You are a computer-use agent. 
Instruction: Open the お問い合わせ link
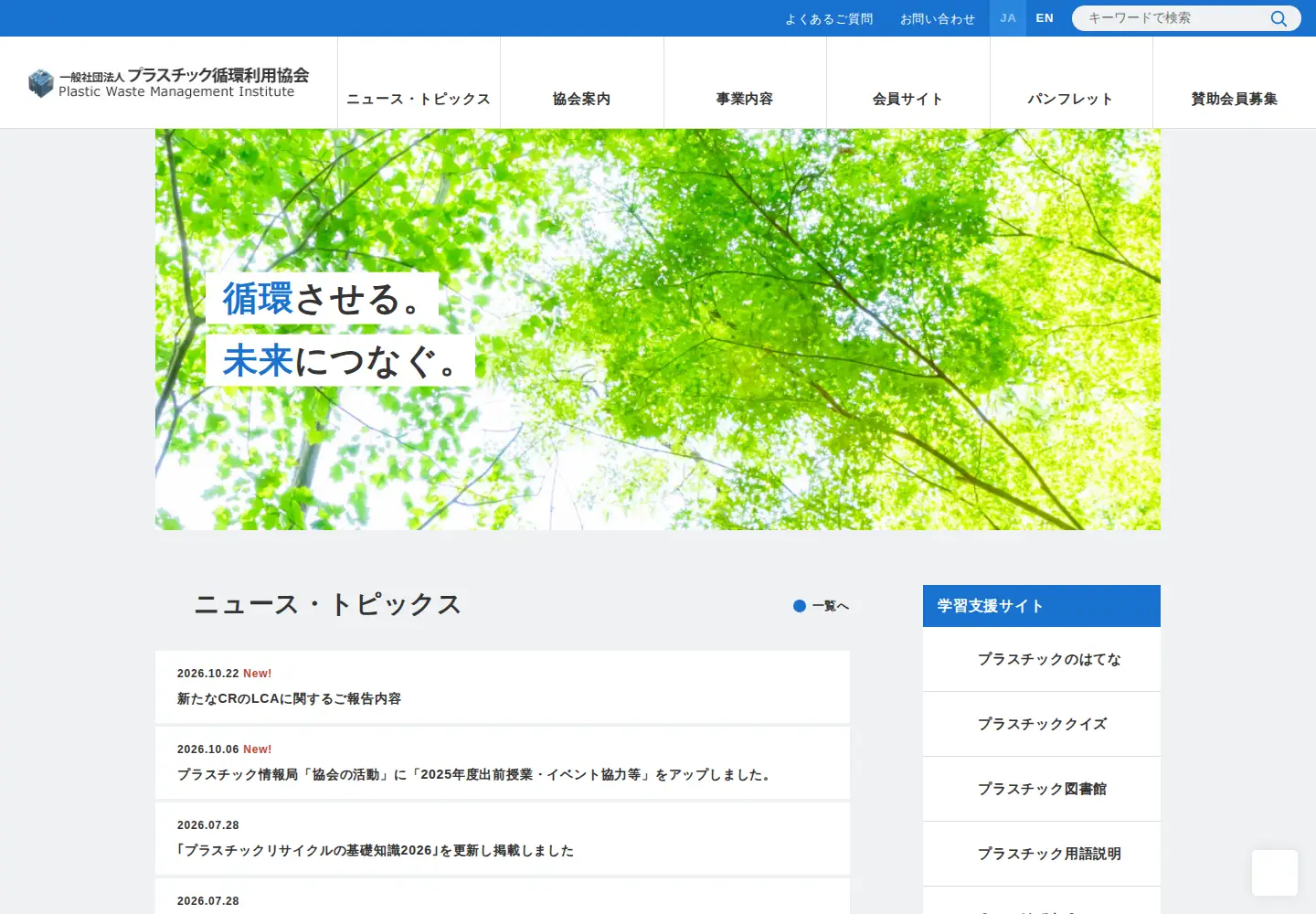click(x=938, y=18)
